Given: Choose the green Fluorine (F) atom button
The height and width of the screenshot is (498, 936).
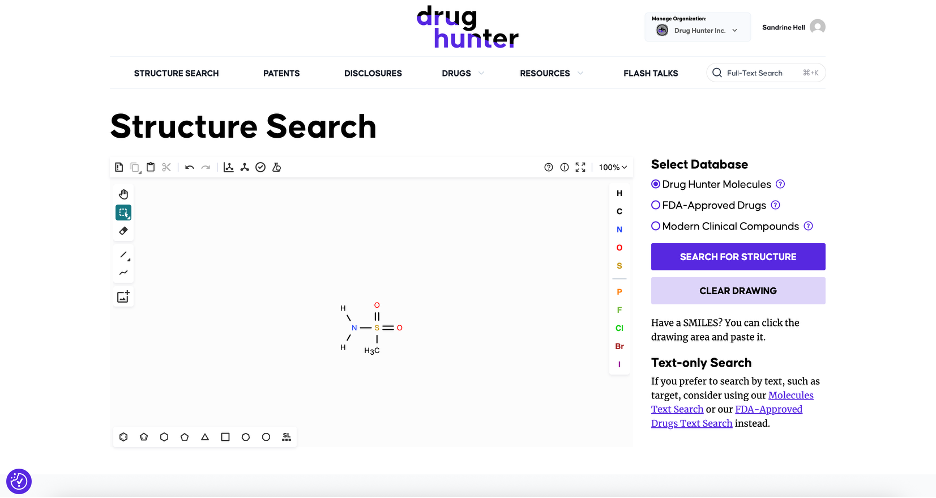Looking at the screenshot, I should coord(619,310).
